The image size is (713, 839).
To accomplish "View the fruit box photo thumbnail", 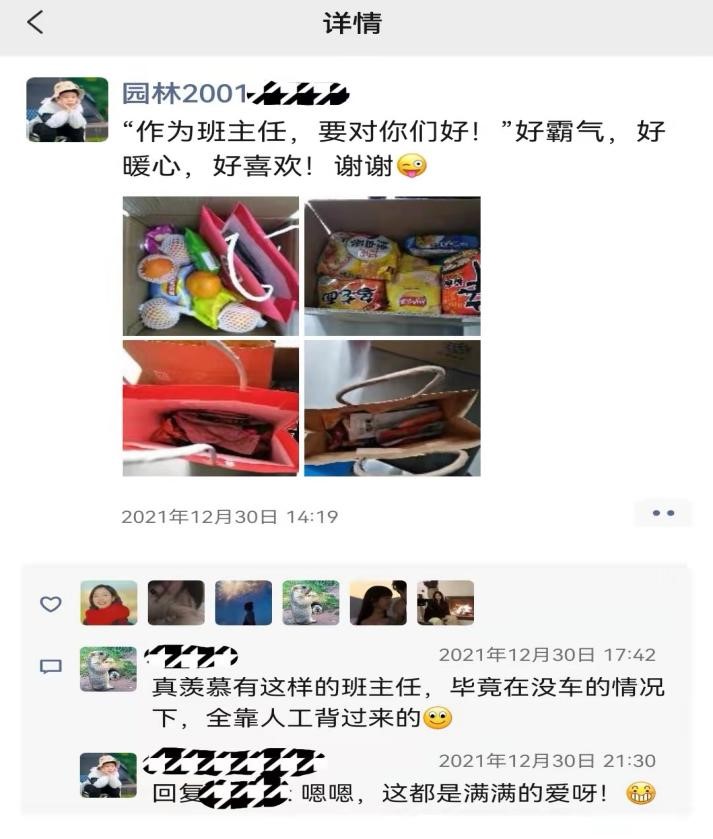I will click(211, 266).
